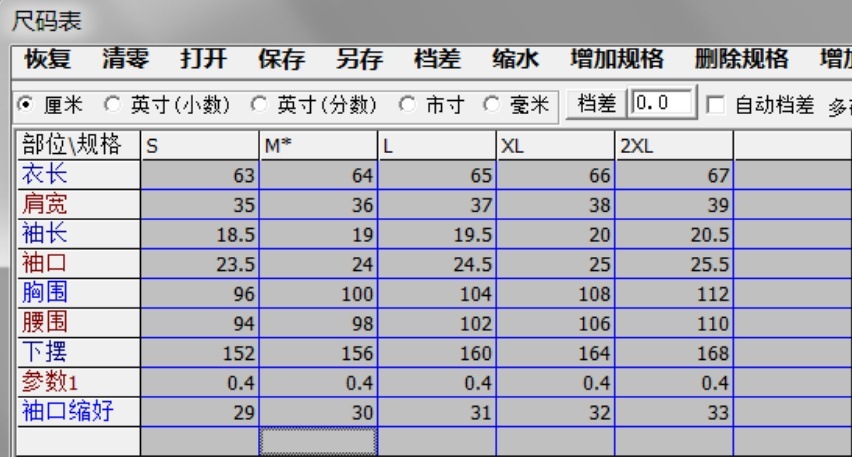Select the 衣长 row label
The height and width of the screenshot is (457, 852).
(79, 175)
